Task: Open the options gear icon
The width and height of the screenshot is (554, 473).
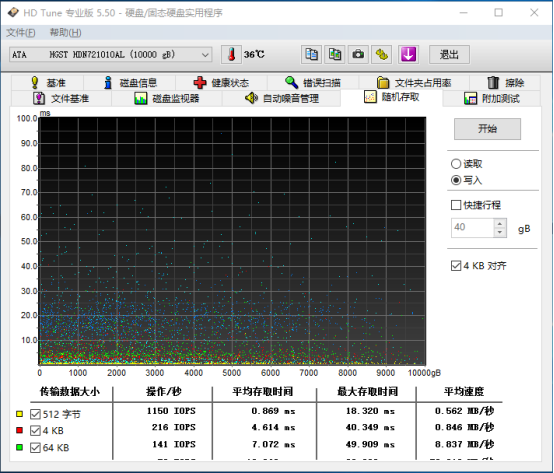Action: point(382,55)
